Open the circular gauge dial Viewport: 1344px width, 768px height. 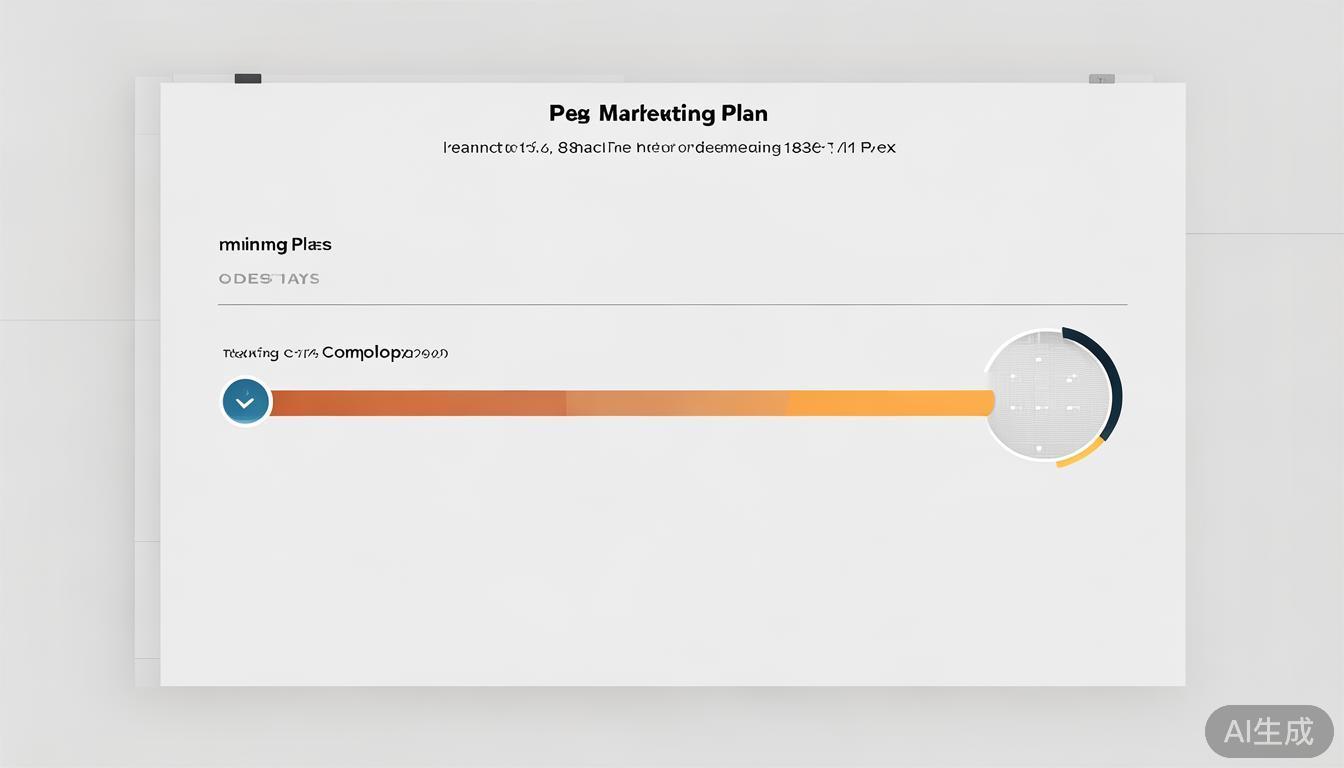pyautogui.click(x=1047, y=396)
